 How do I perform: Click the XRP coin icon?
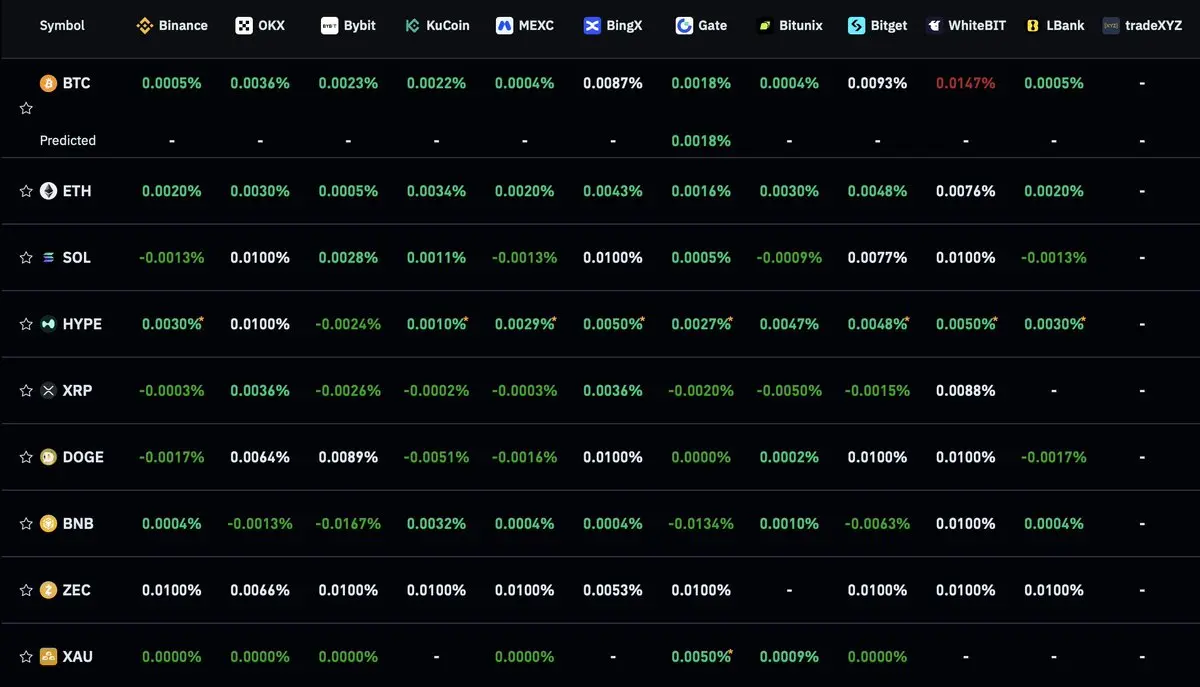[48, 390]
